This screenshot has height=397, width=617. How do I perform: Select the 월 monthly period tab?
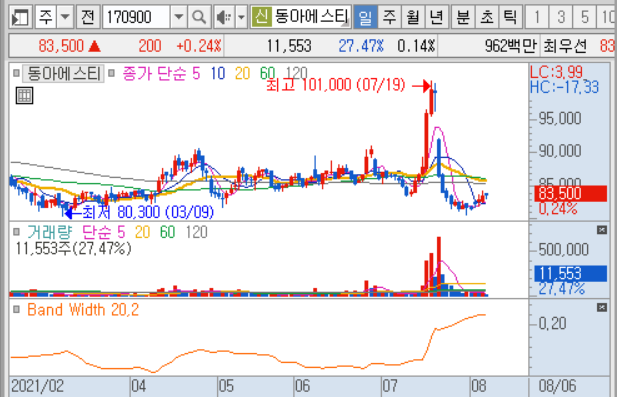(413, 17)
